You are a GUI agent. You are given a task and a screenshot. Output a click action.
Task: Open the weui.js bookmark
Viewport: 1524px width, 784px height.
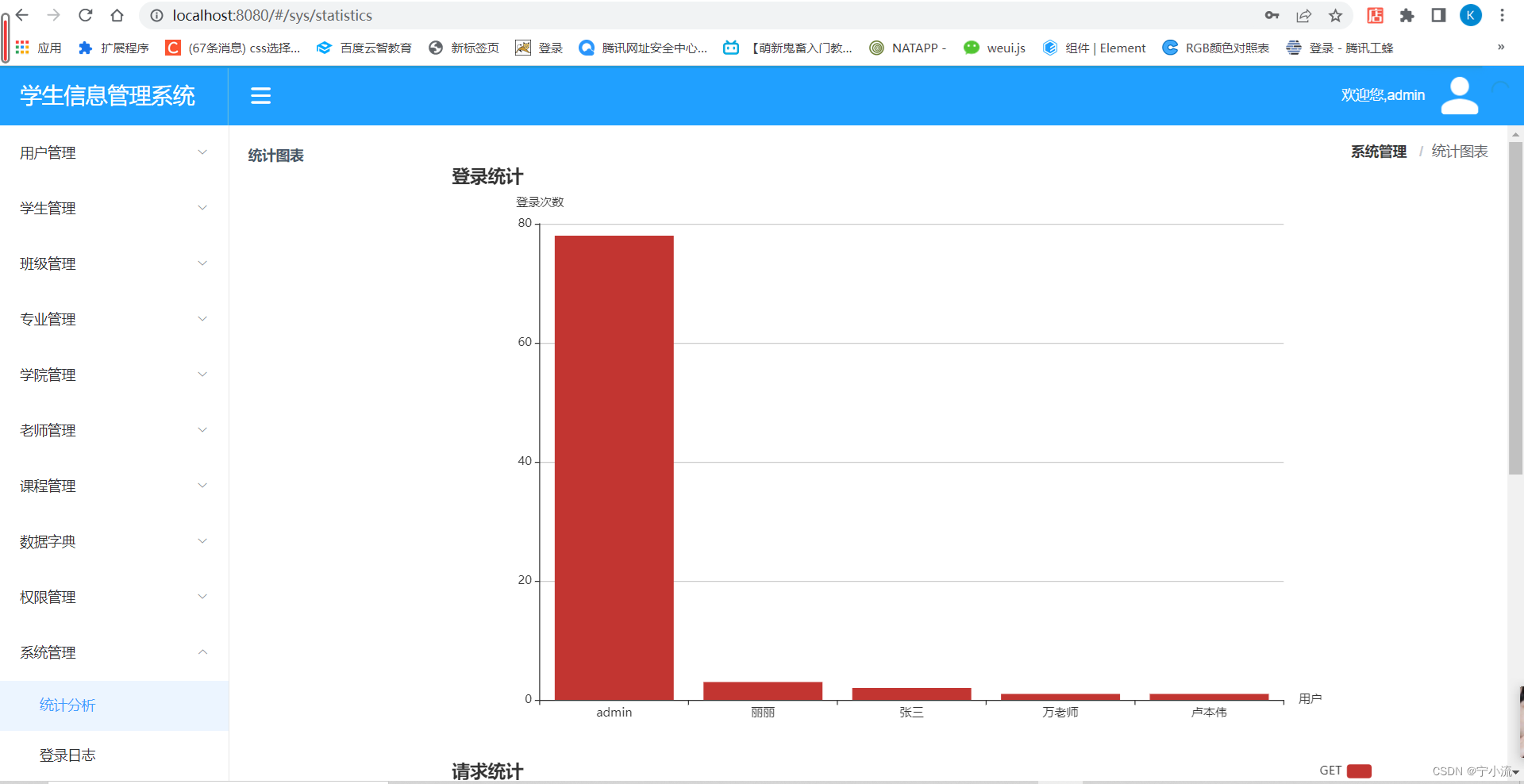click(994, 48)
